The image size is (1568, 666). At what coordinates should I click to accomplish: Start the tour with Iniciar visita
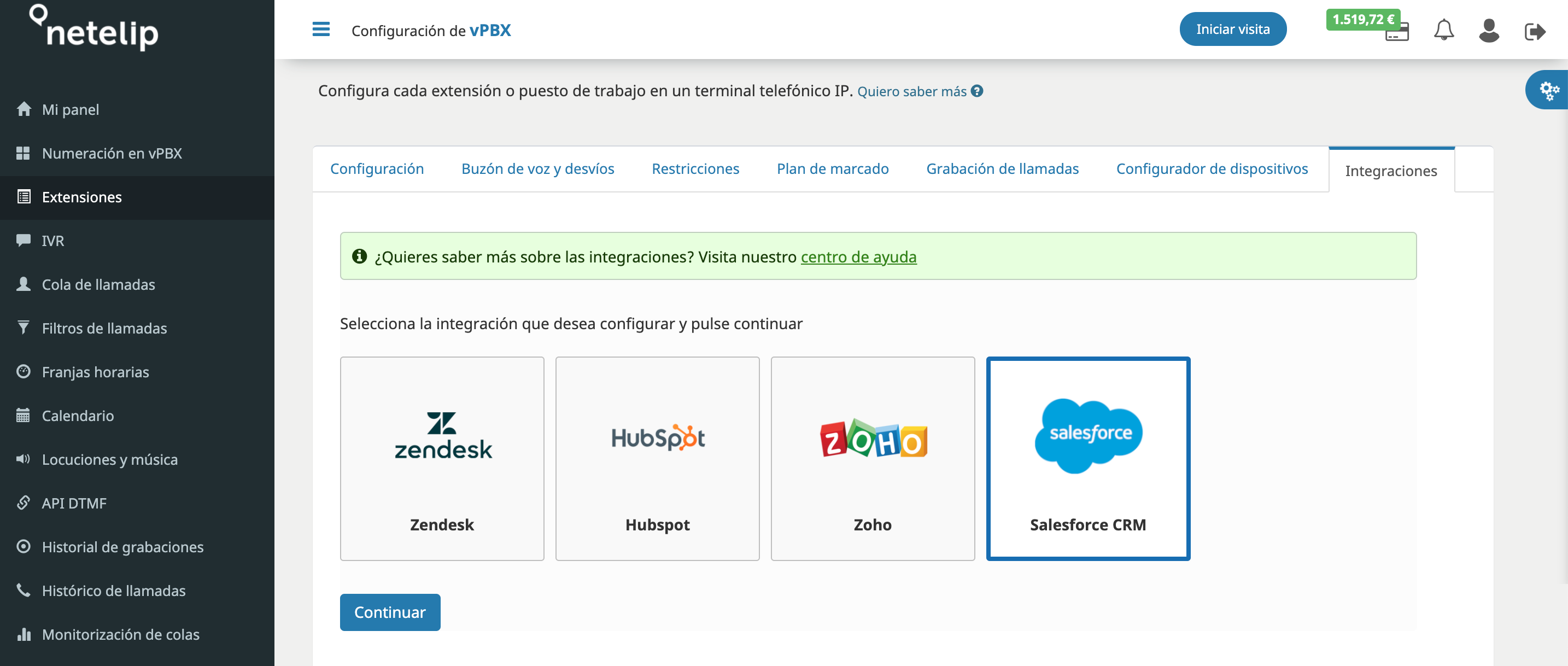tap(1233, 29)
